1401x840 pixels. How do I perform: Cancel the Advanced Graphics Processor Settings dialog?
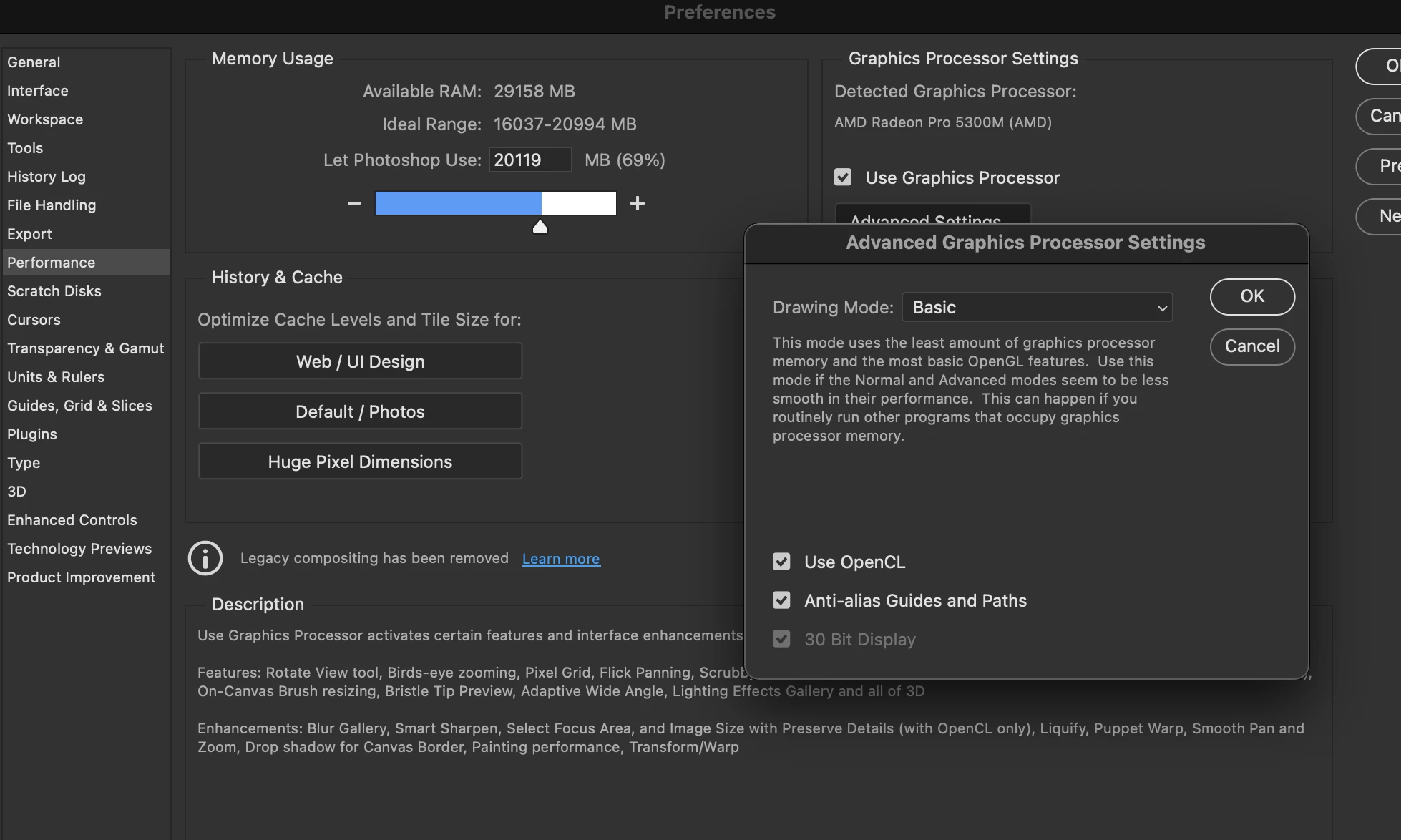(x=1251, y=346)
